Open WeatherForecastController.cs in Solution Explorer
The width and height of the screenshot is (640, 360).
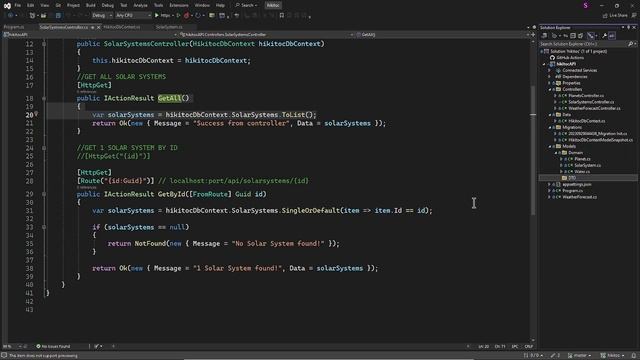(x=594, y=108)
